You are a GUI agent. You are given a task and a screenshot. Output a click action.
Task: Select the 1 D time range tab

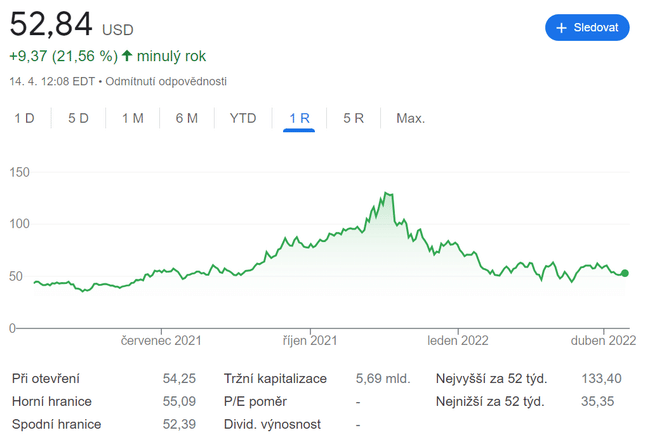(25, 118)
